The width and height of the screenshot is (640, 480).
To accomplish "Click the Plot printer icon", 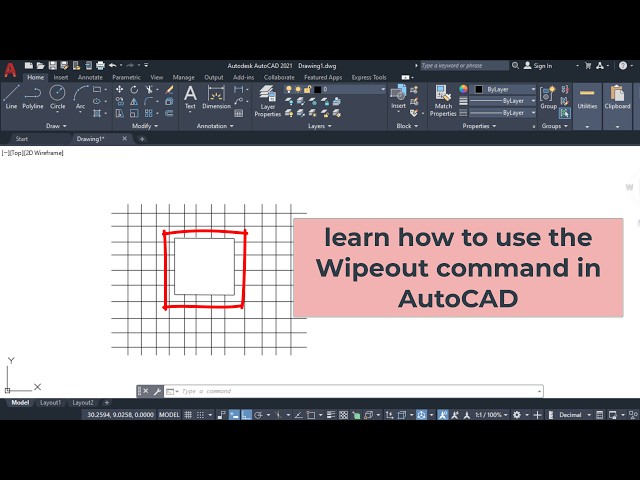I will click(x=100, y=65).
